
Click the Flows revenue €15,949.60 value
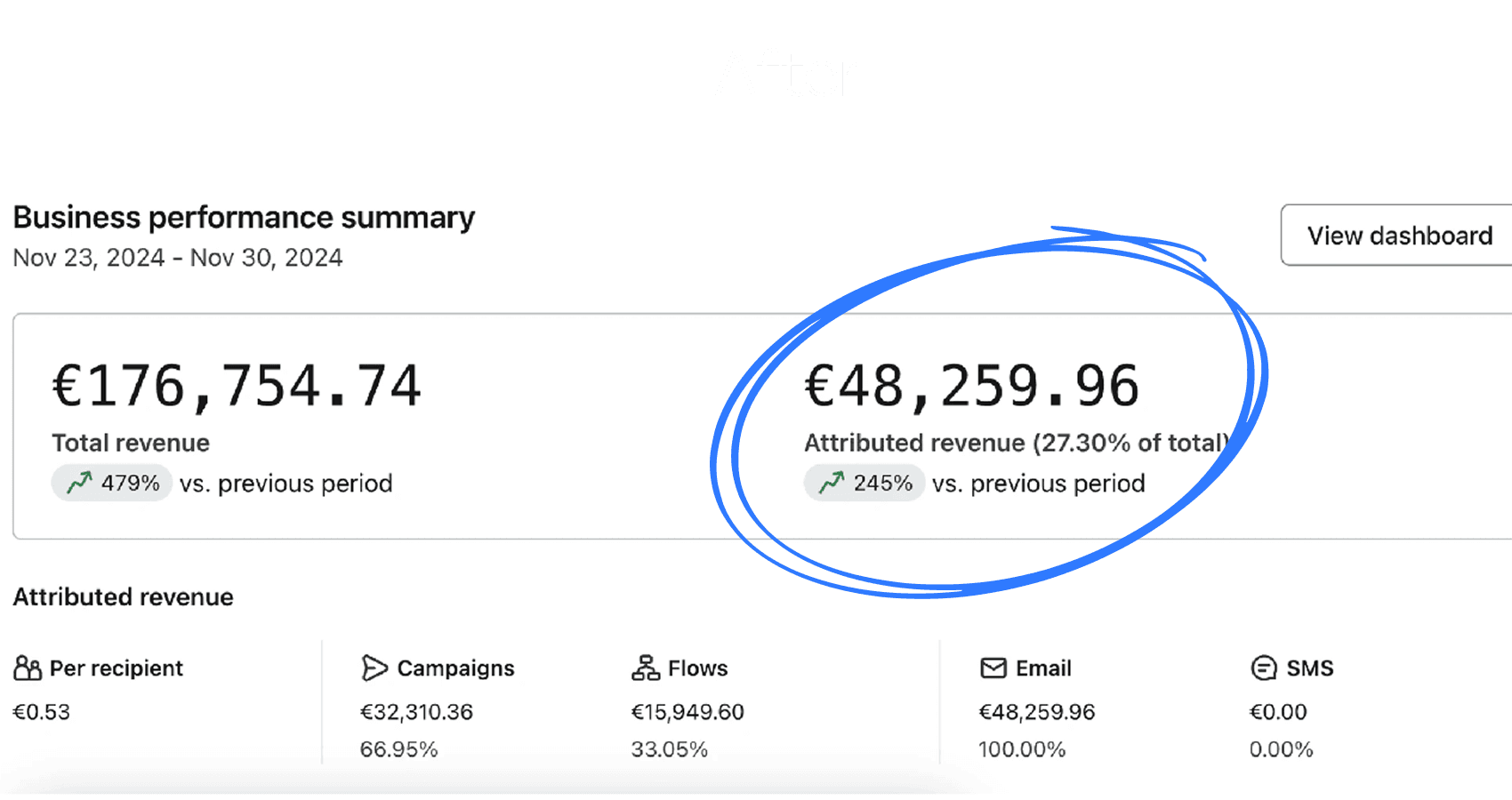[x=688, y=712]
